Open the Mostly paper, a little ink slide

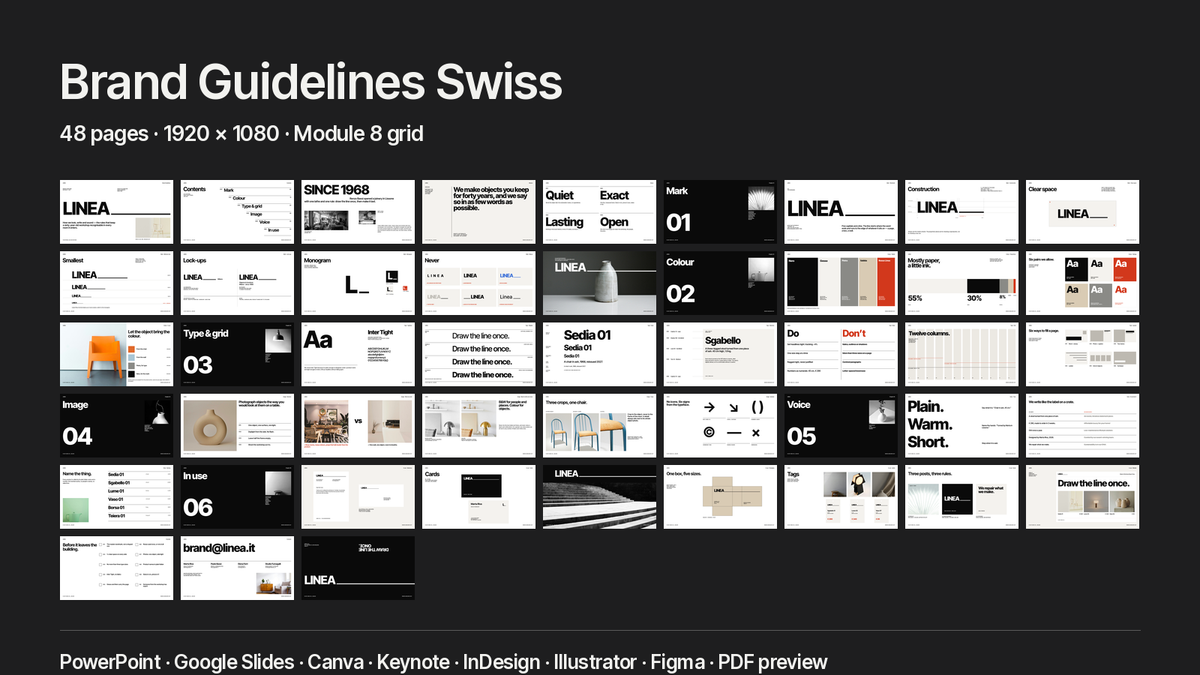(962, 283)
